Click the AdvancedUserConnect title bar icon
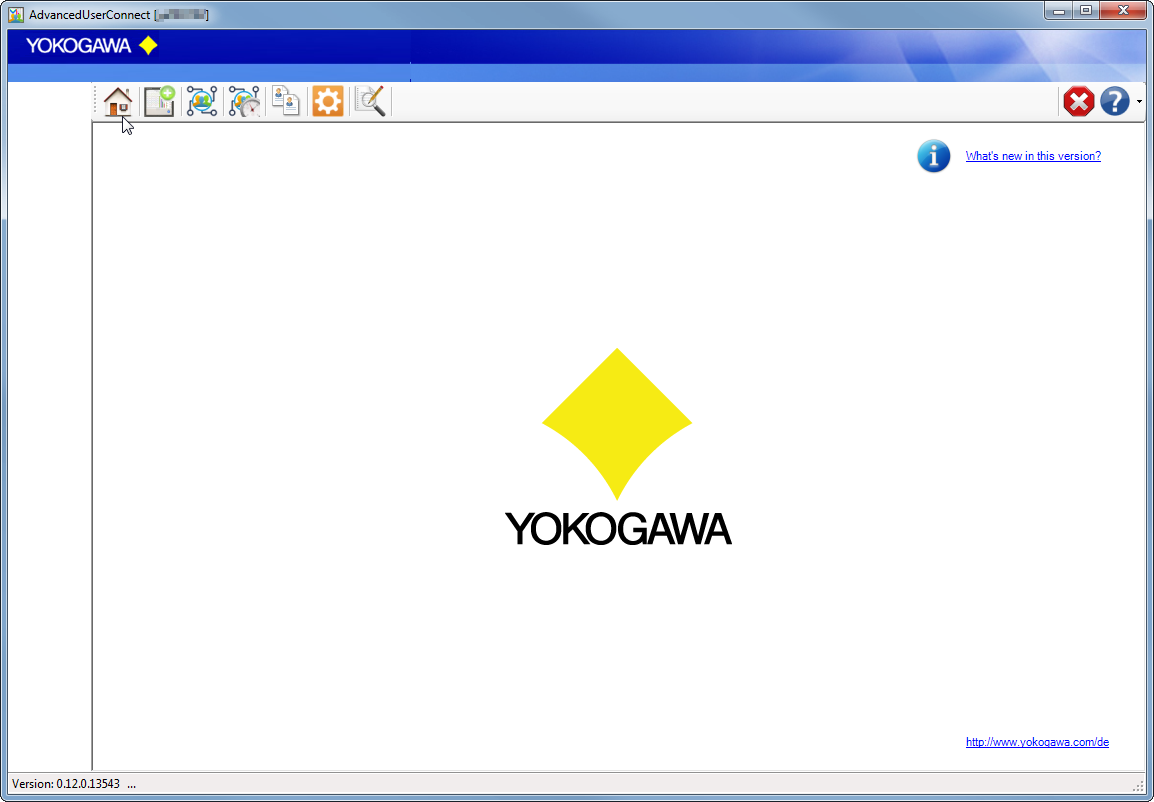This screenshot has height=802, width=1154. coord(16,15)
